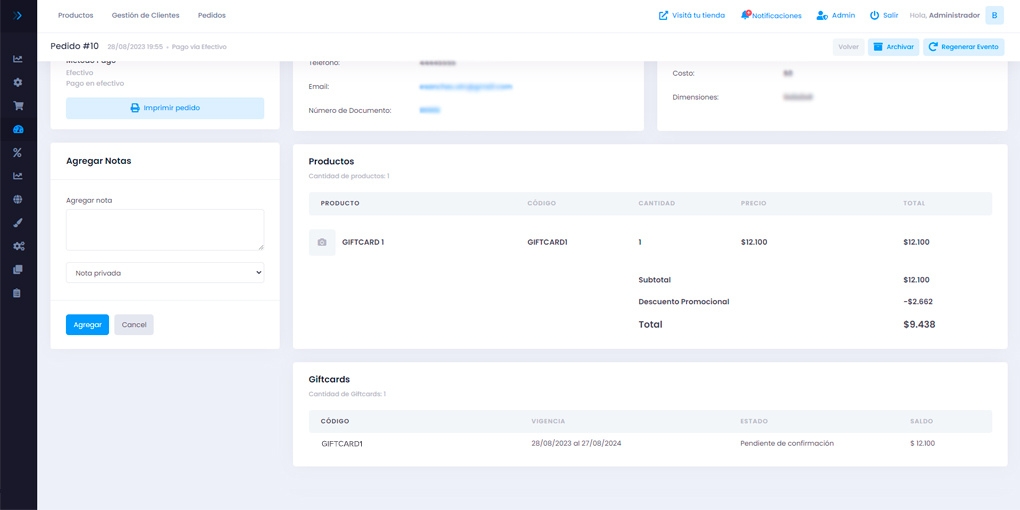Select the dashboard gauge sidebar icon
This screenshot has width=1020, height=510.
coord(18,129)
